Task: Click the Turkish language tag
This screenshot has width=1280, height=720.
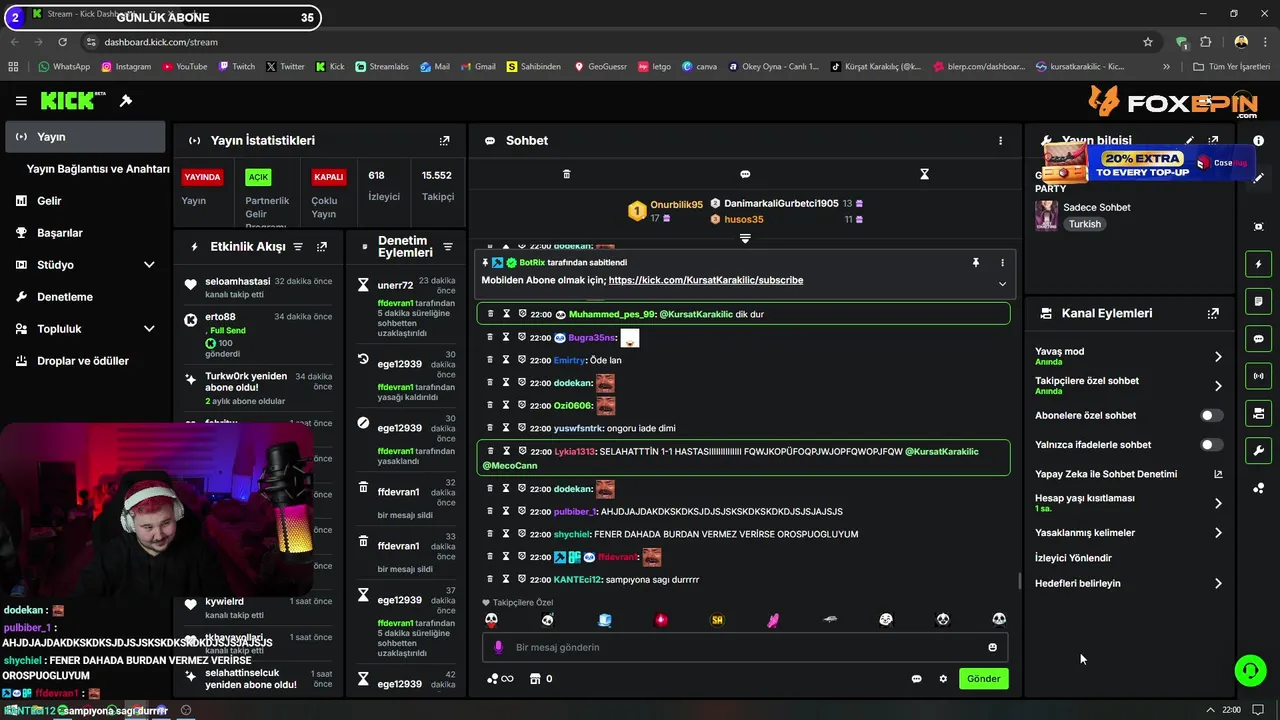Action: click(1084, 224)
